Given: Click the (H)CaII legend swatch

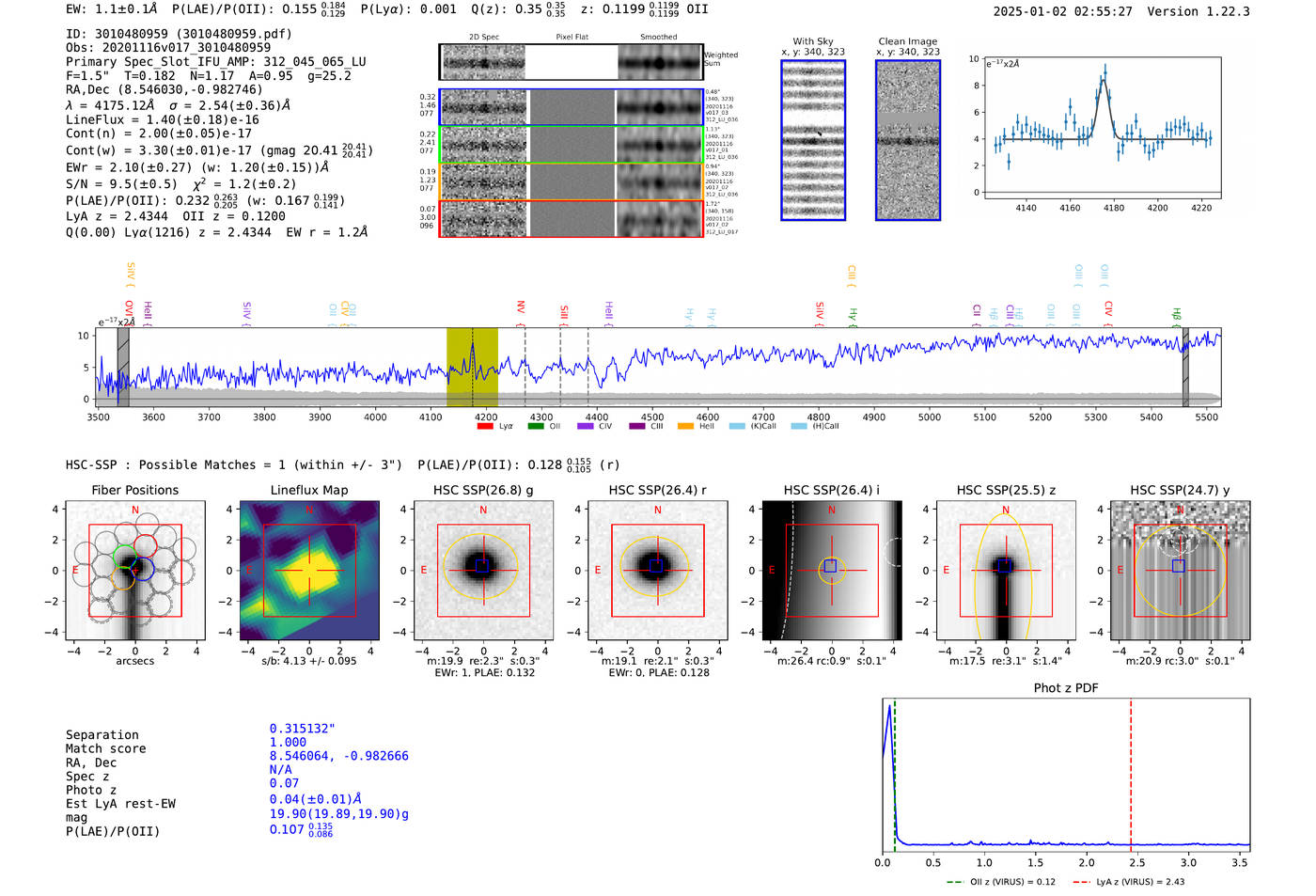Looking at the screenshot, I should click(799, 426).
